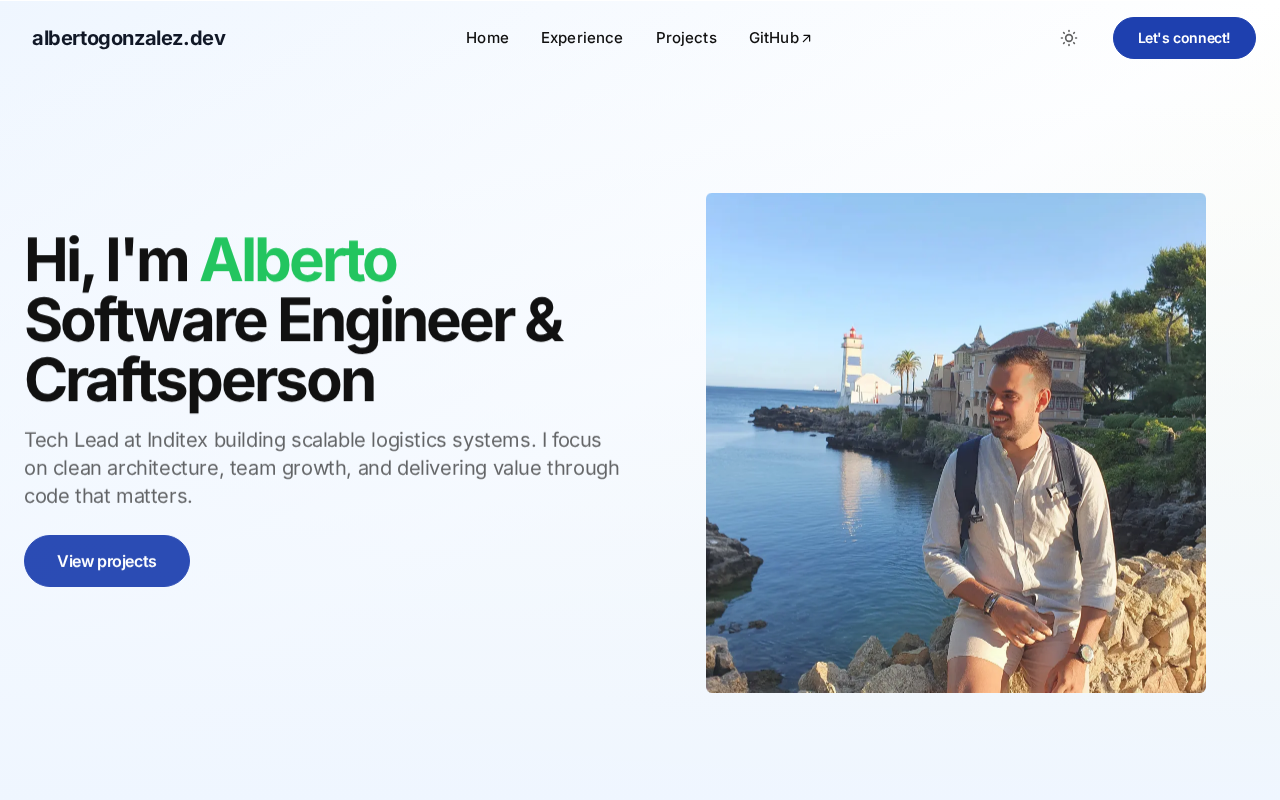Click the lighthouse in the photo
The width and height of the screenshot is (1280, 800).
pos(851,366)
